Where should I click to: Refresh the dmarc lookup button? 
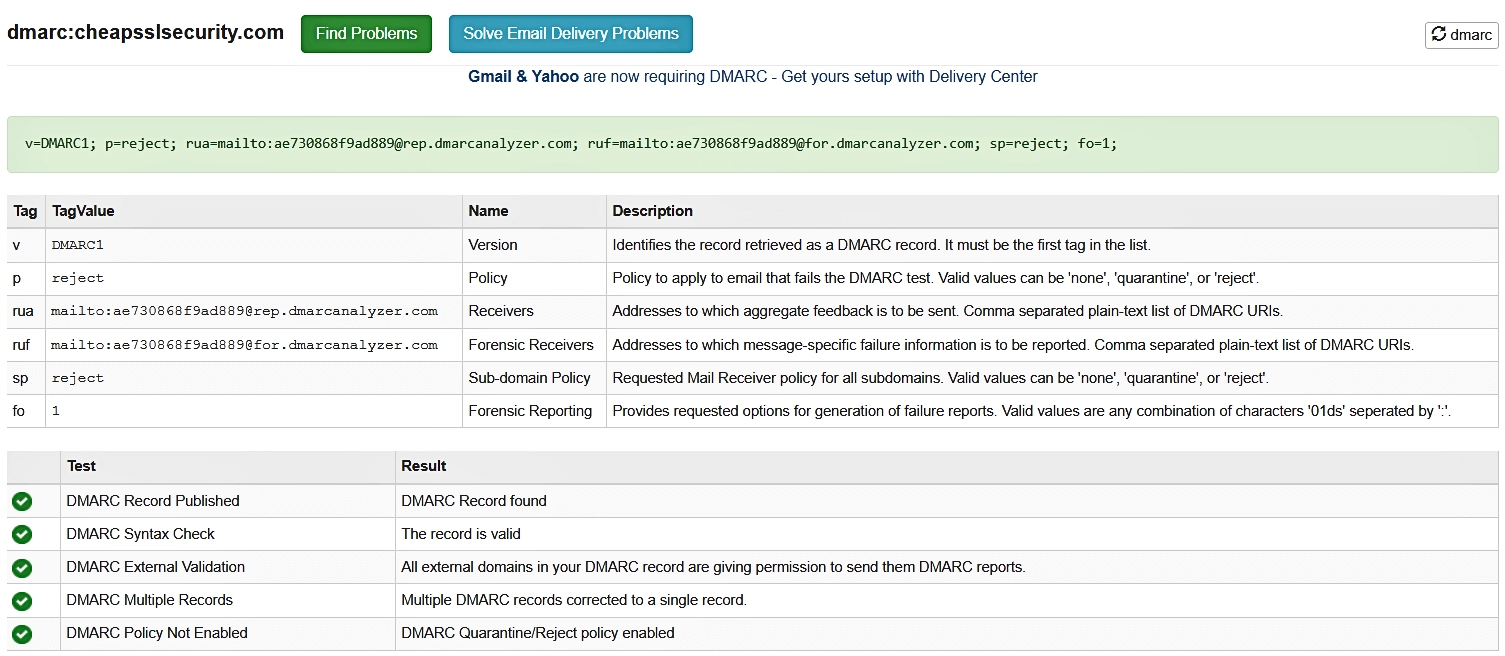(x=1461, y=35)
